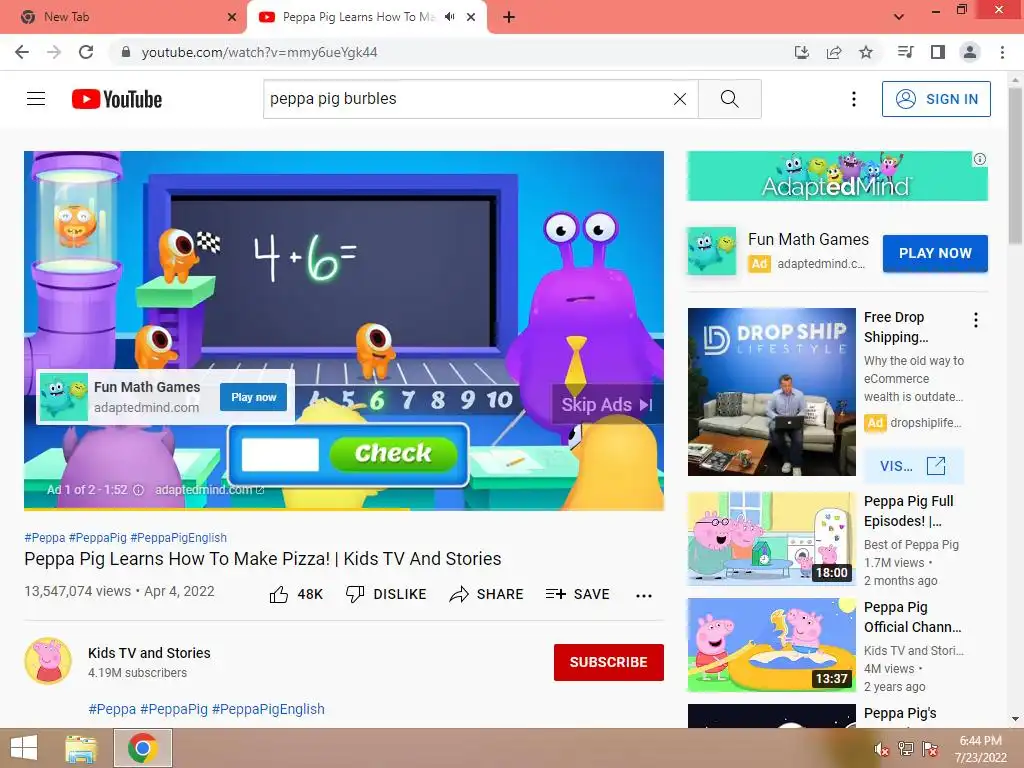The width and height of the screenshot is (1024, 768).
Task: Click the Check button in ad
Action: click(393, 453)
